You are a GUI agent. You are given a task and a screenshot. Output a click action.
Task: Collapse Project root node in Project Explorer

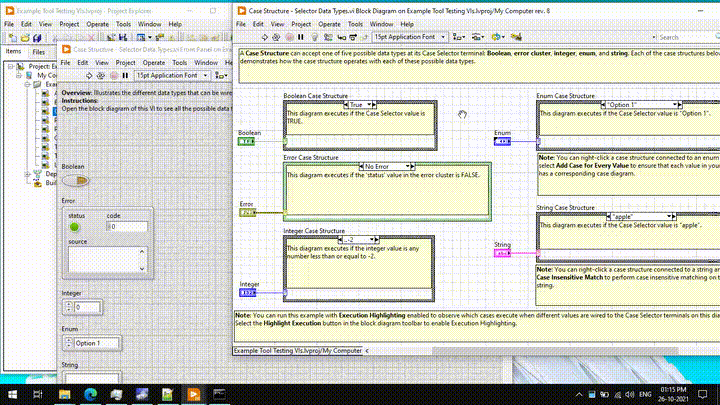pyautogui.click(x=11, y=66)
